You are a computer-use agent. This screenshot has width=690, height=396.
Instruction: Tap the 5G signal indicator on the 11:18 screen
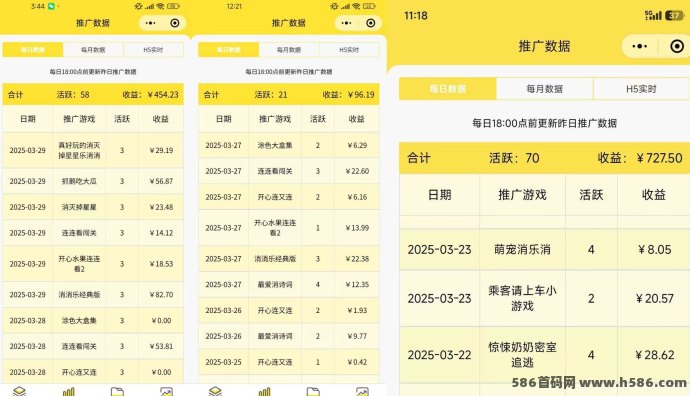[653, 15]
